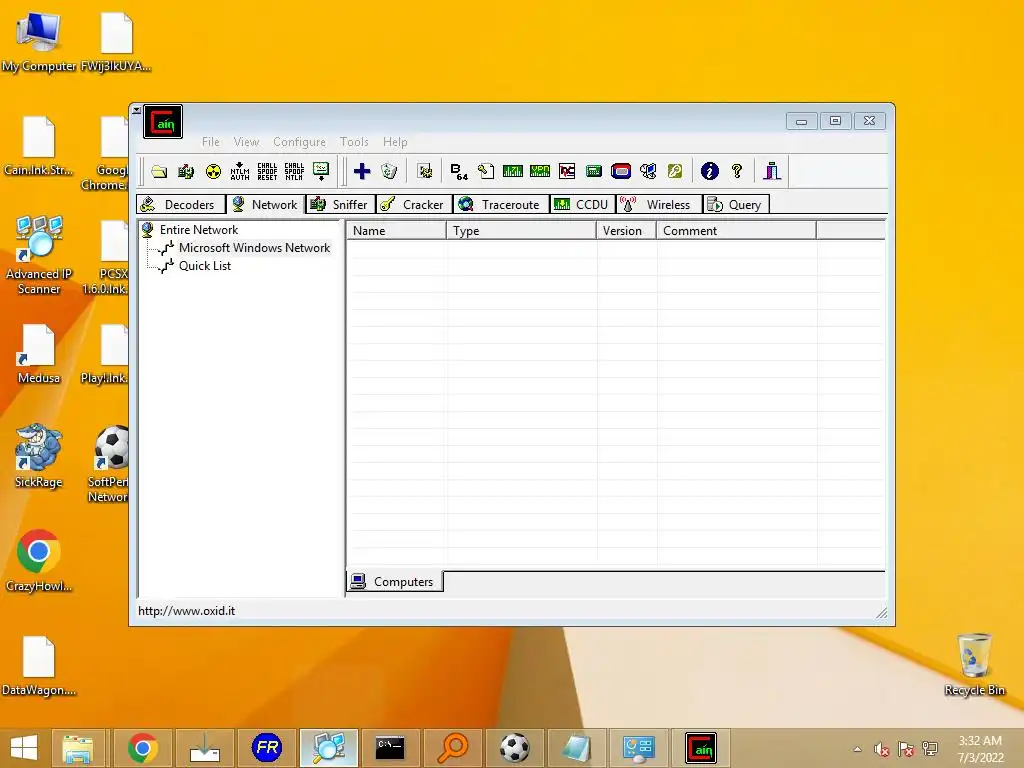Click the http://www.oxid.it status bar text

(186, 611)
